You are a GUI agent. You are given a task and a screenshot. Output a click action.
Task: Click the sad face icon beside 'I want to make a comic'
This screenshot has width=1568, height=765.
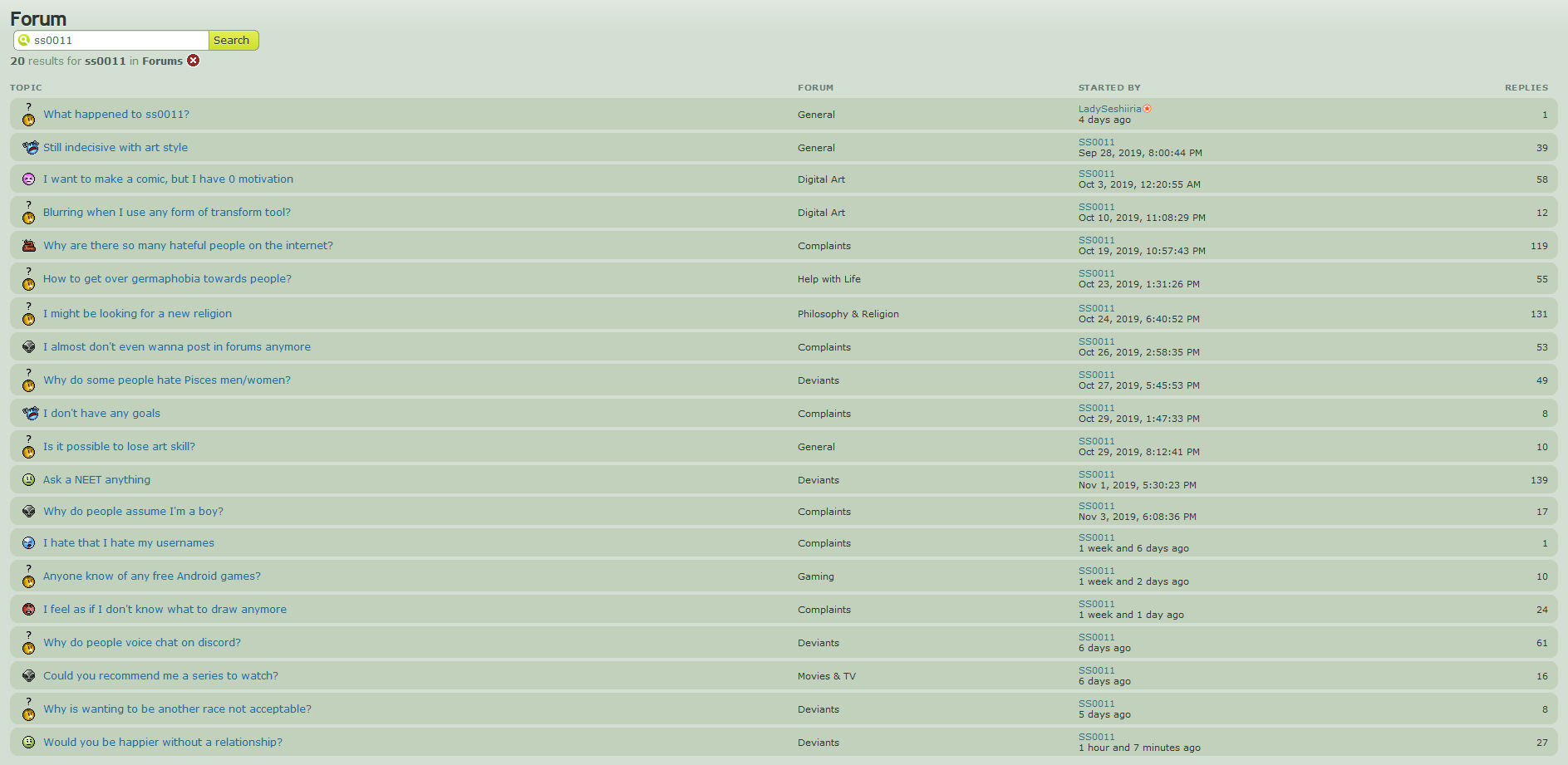28,179
